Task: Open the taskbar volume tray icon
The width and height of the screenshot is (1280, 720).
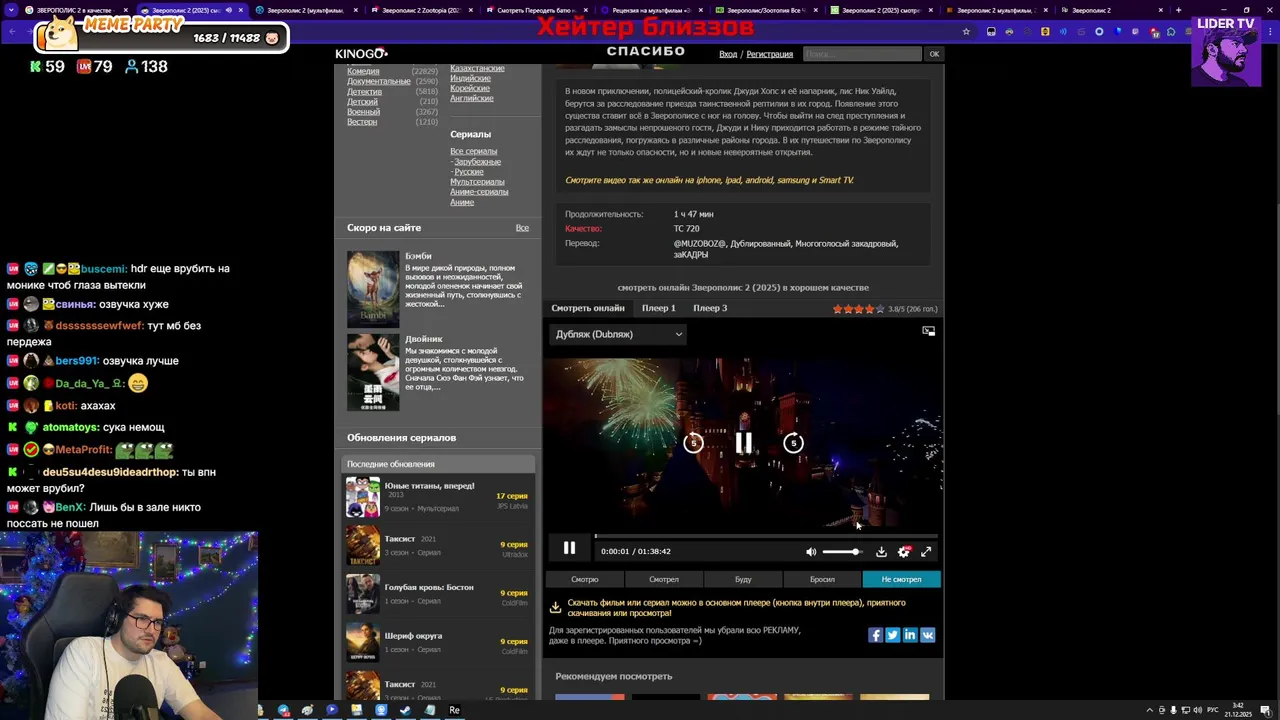Action: point(1198,710)
